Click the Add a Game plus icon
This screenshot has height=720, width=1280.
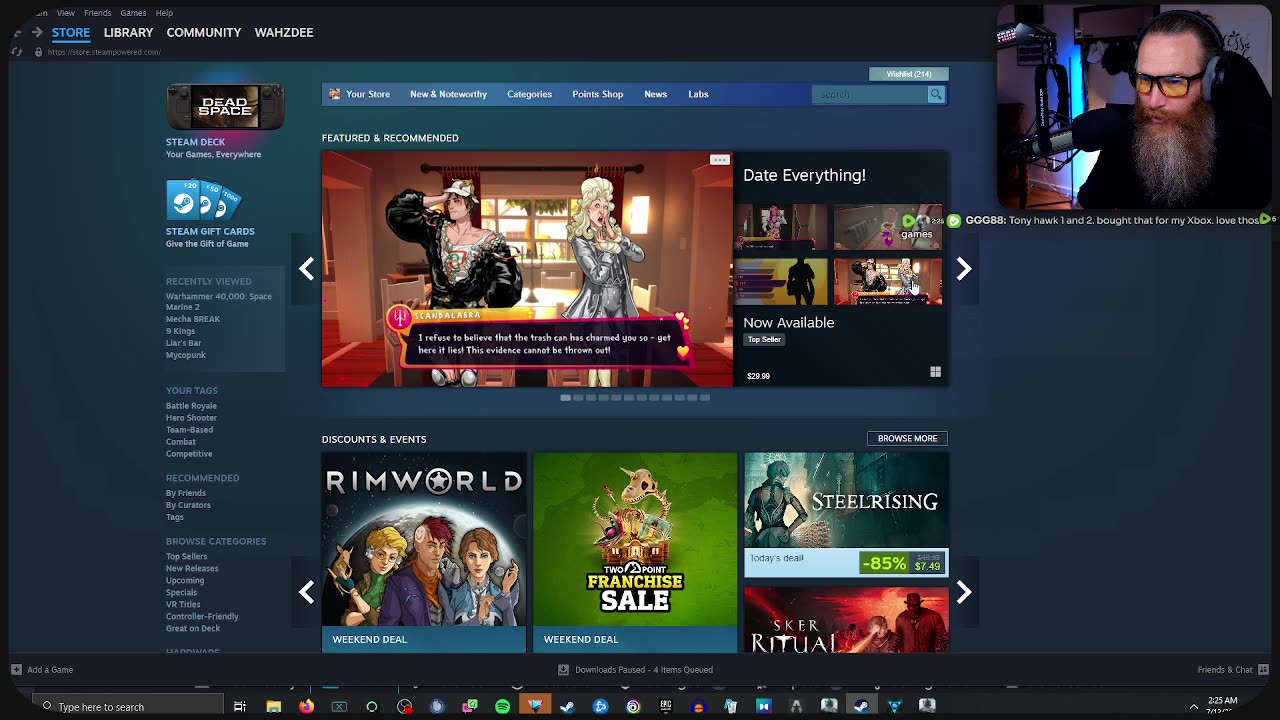16,669
